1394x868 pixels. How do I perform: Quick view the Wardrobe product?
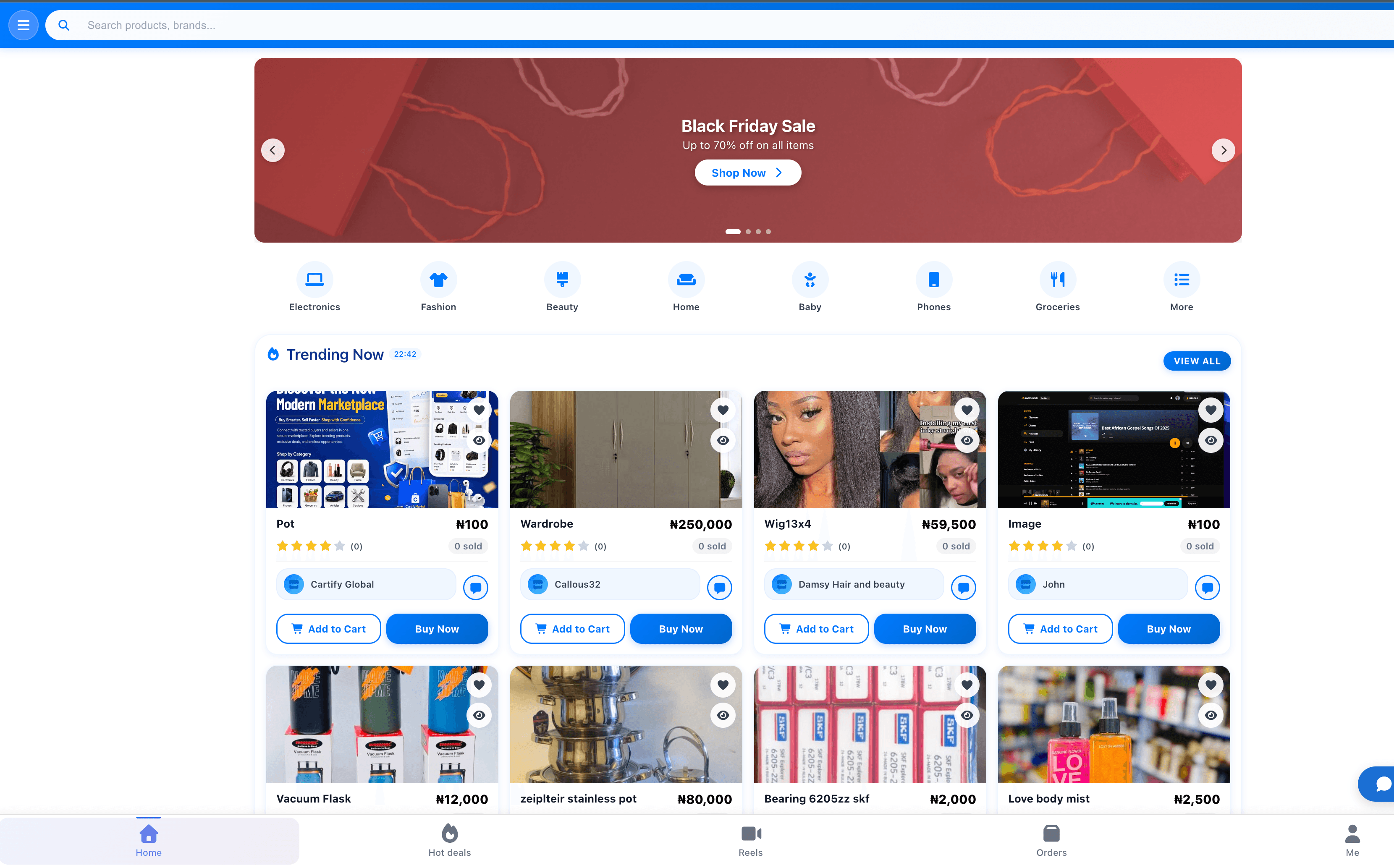723,440
